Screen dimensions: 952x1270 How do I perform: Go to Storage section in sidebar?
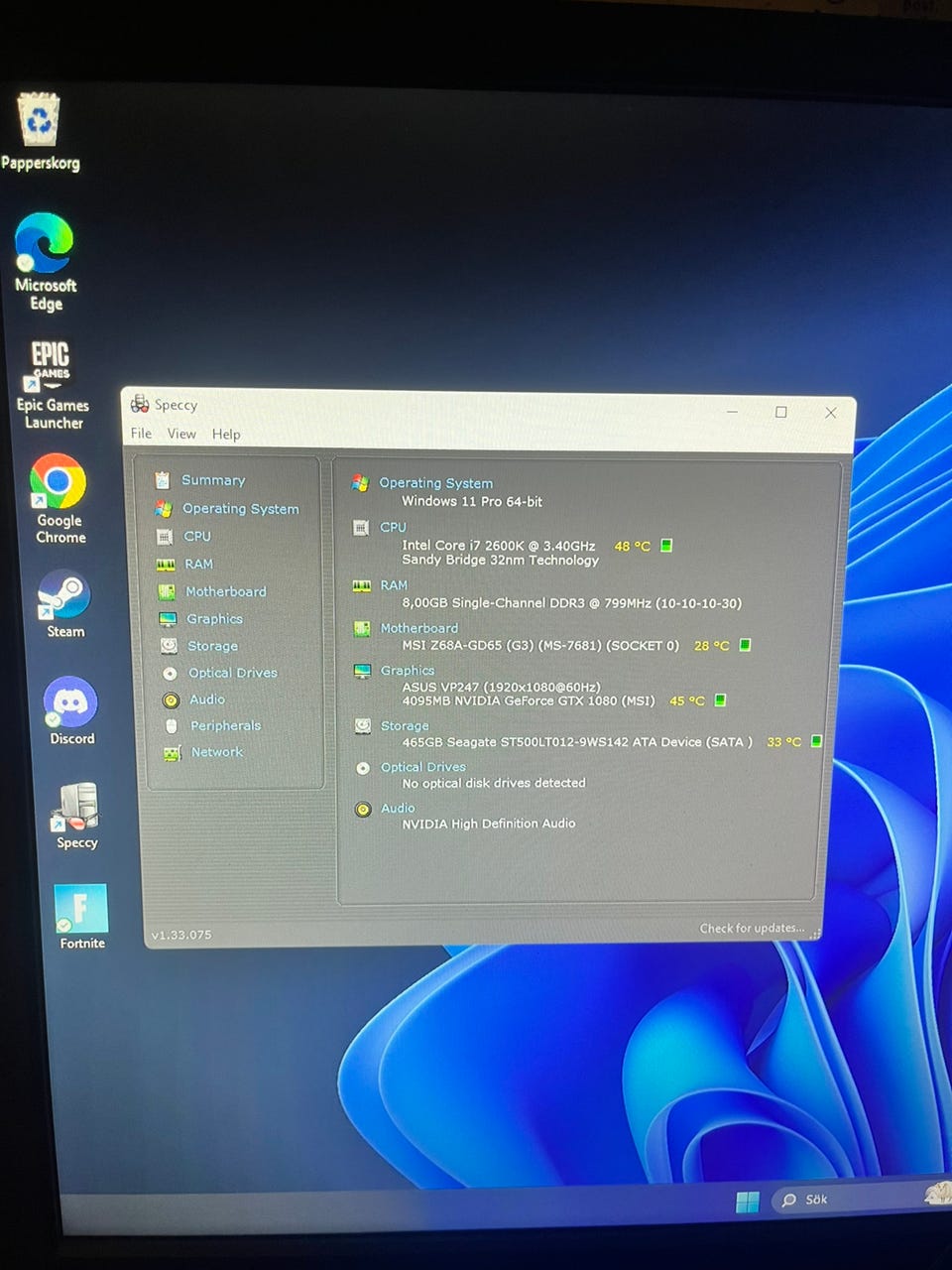coord(212,646)
